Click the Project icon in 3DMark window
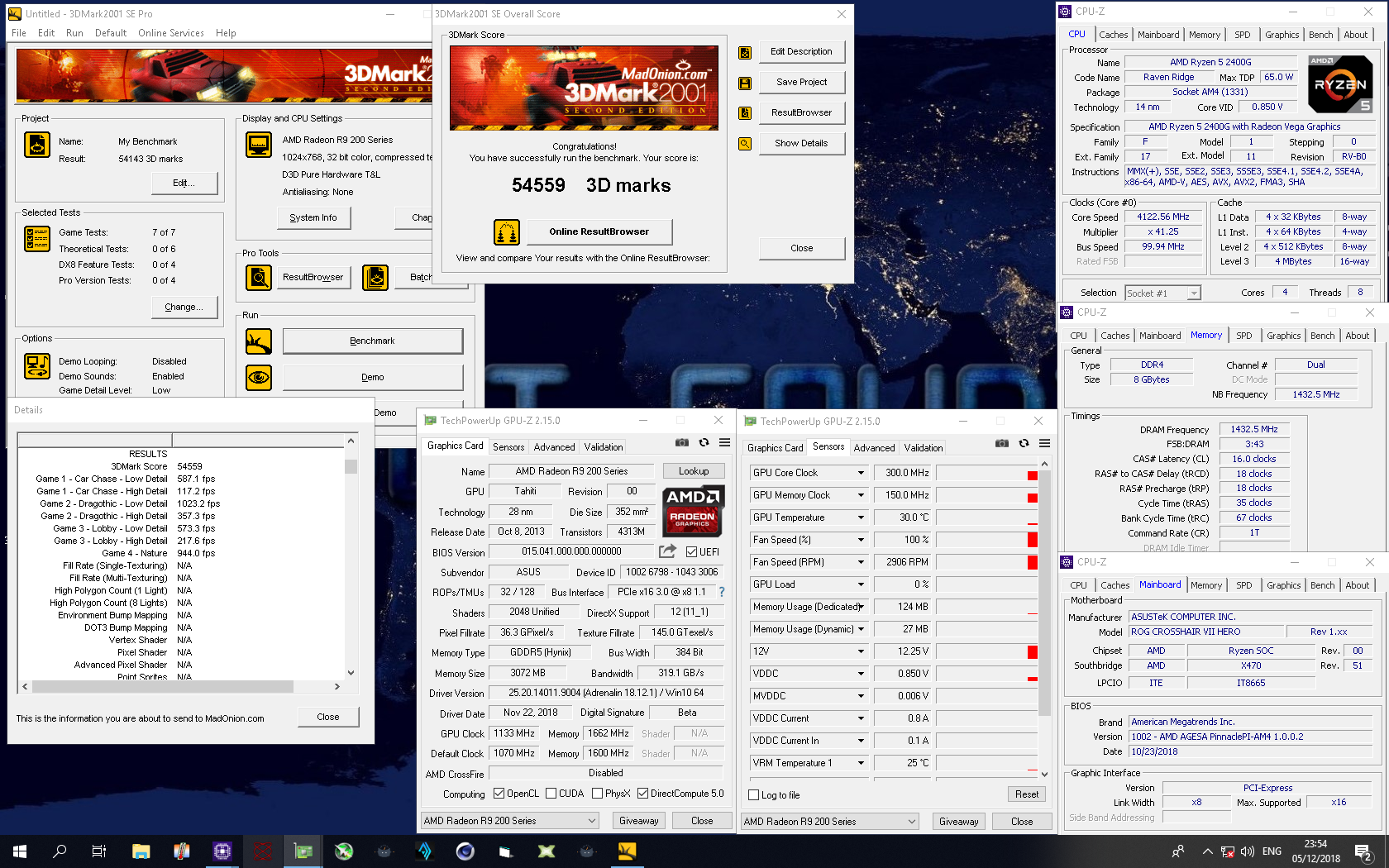The image size is (1389, 868). coord(37,145)
